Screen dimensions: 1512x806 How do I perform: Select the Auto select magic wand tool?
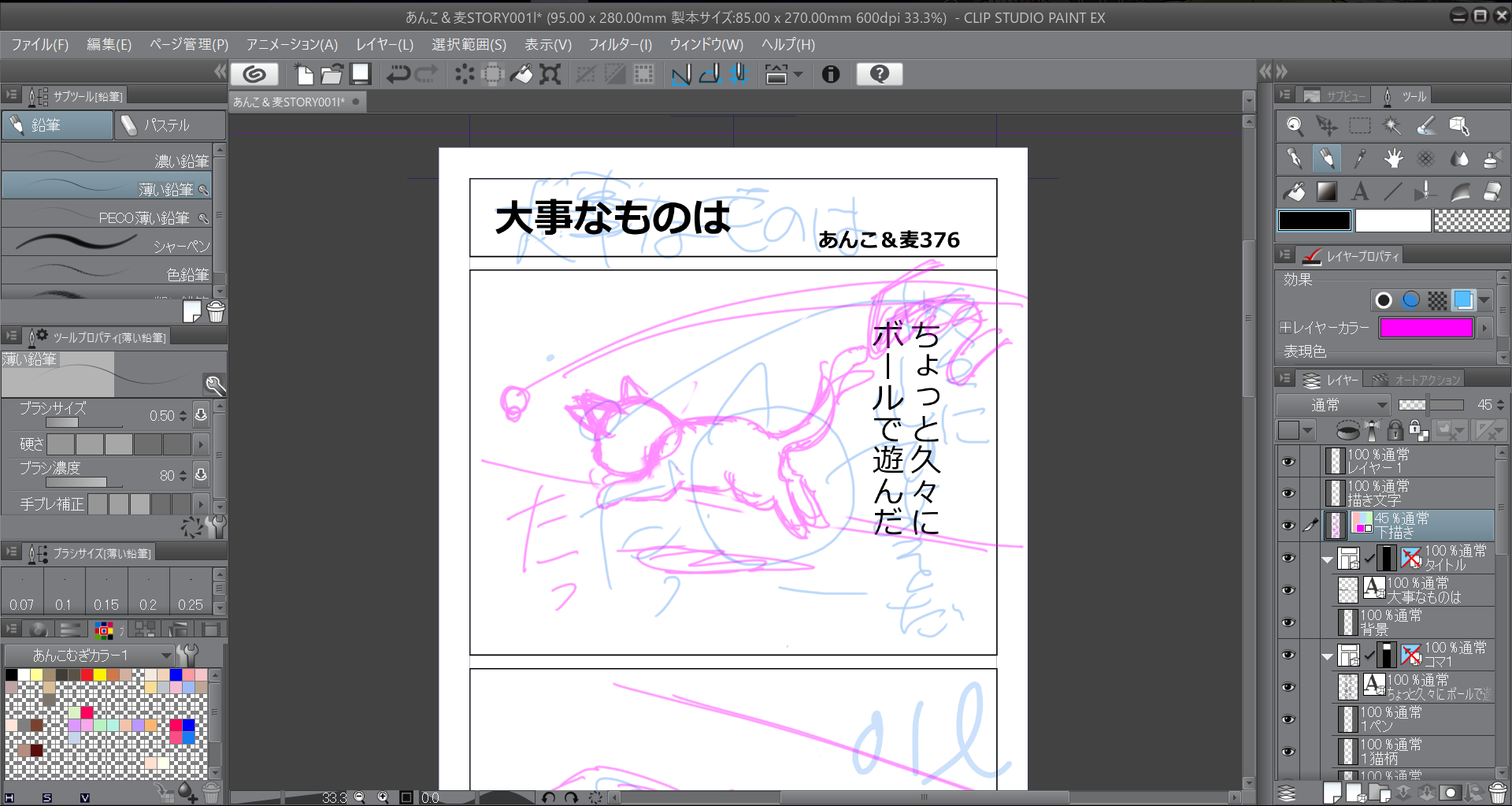1392,126
